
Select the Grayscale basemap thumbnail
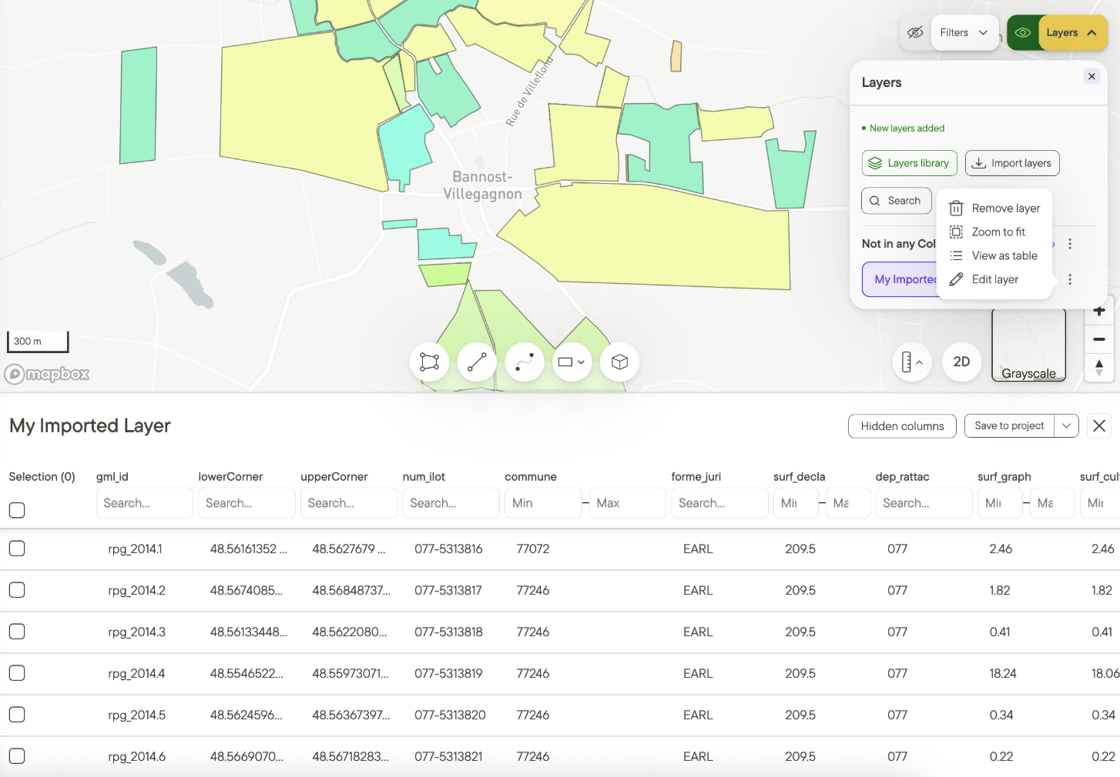[1029, 345]
